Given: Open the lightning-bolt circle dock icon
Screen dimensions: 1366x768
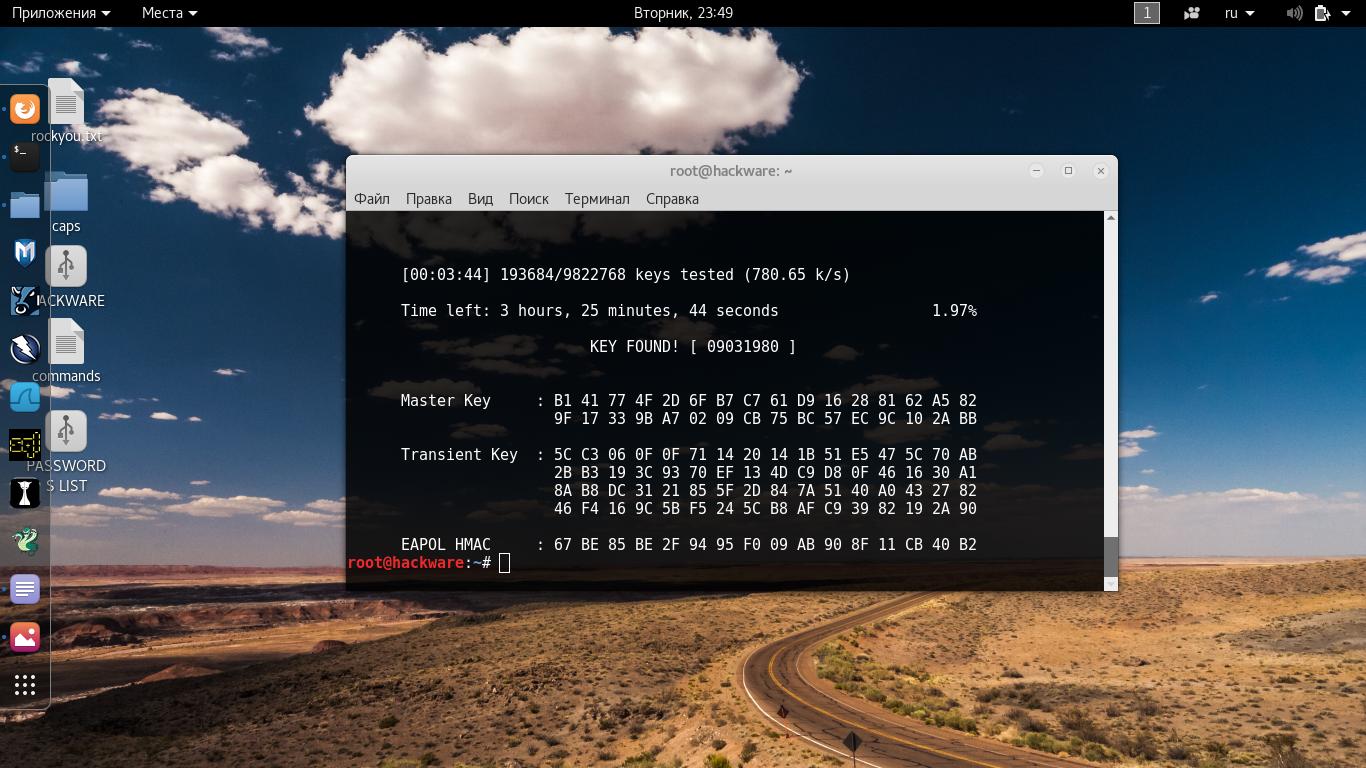Looking at the screenshot, I should click(25, 349).
